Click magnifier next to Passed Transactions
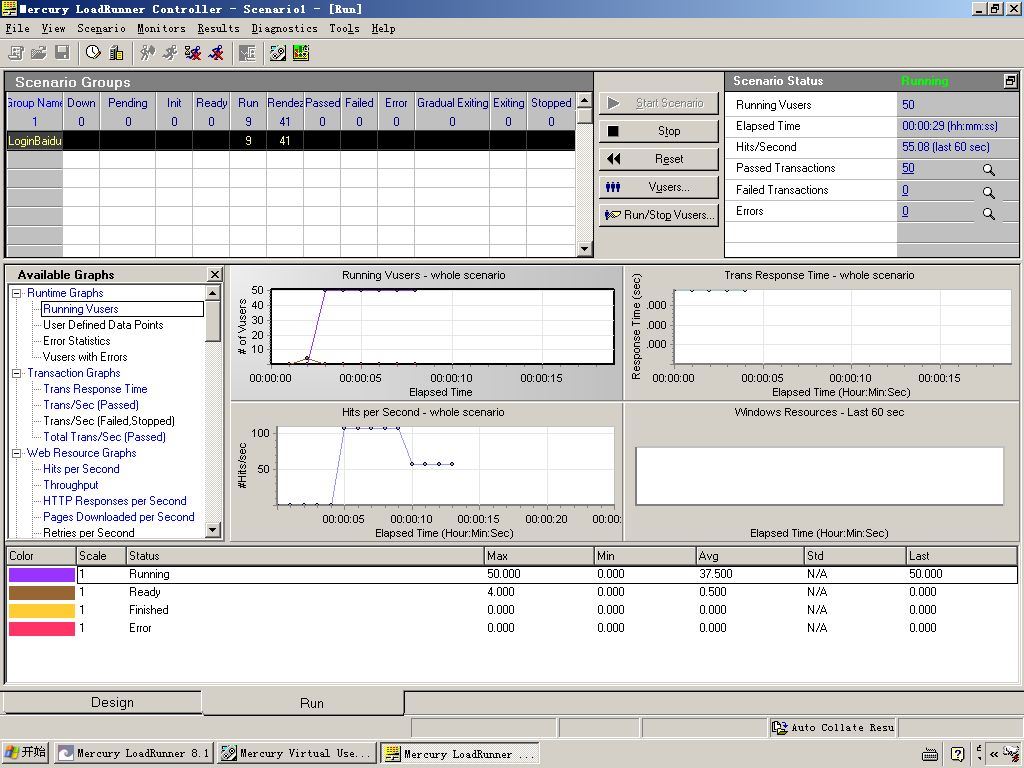1024x768 pixels. coord(988,170)
